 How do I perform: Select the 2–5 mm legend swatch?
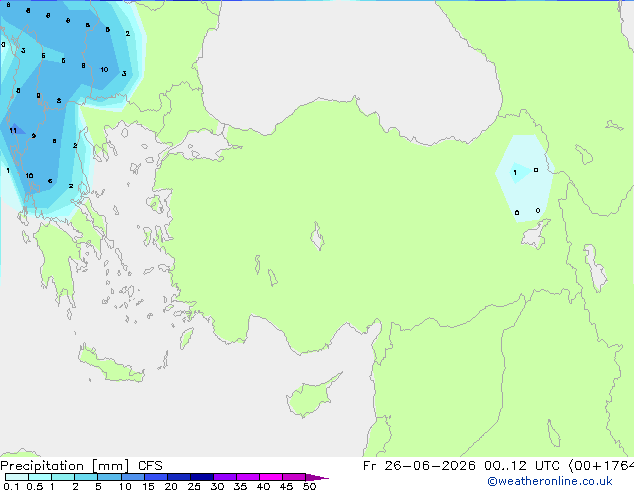tap(86, 477)
